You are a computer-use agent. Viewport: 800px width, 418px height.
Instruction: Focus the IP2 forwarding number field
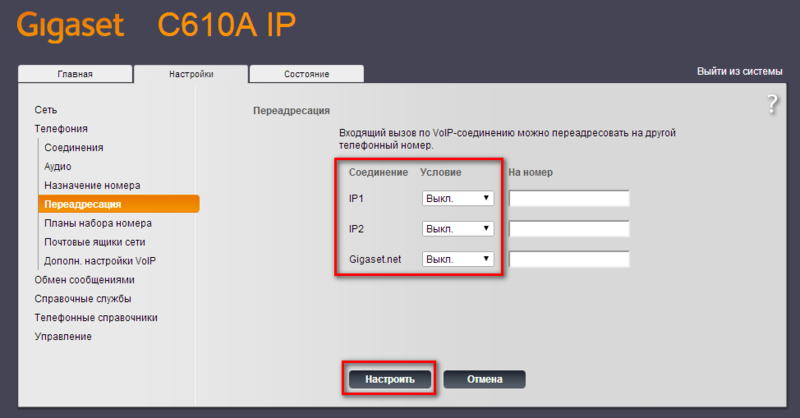(569, 229)
